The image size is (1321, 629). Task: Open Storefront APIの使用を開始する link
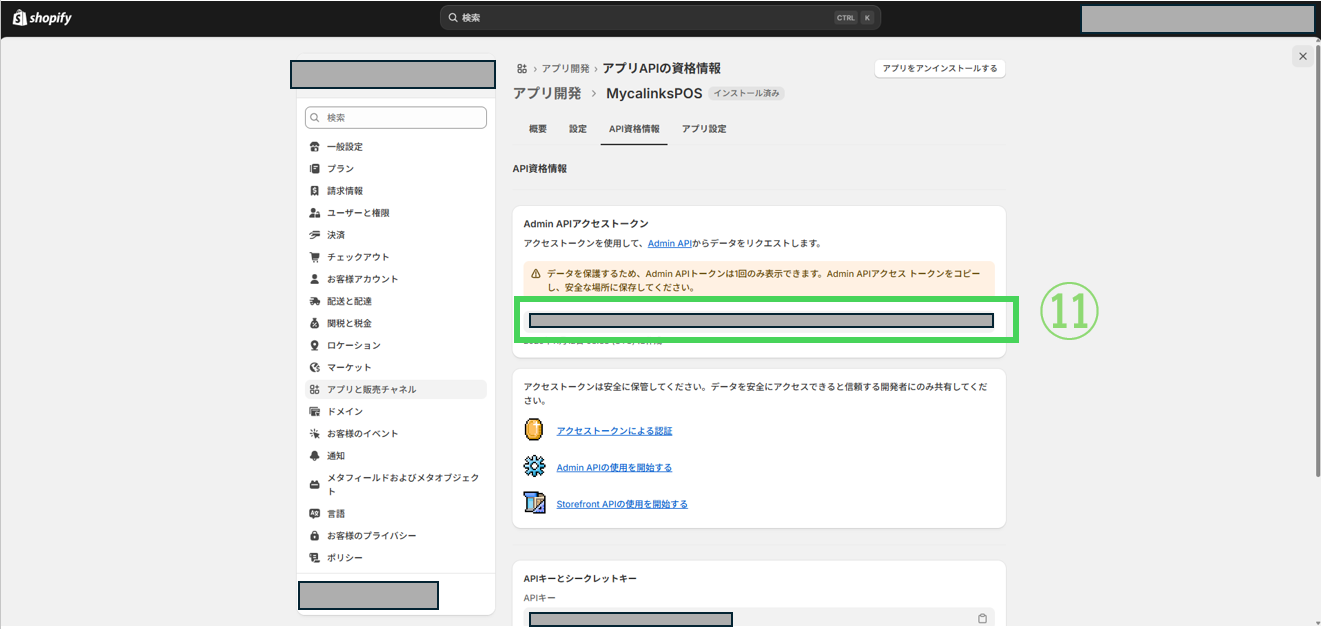pos(621,504)
